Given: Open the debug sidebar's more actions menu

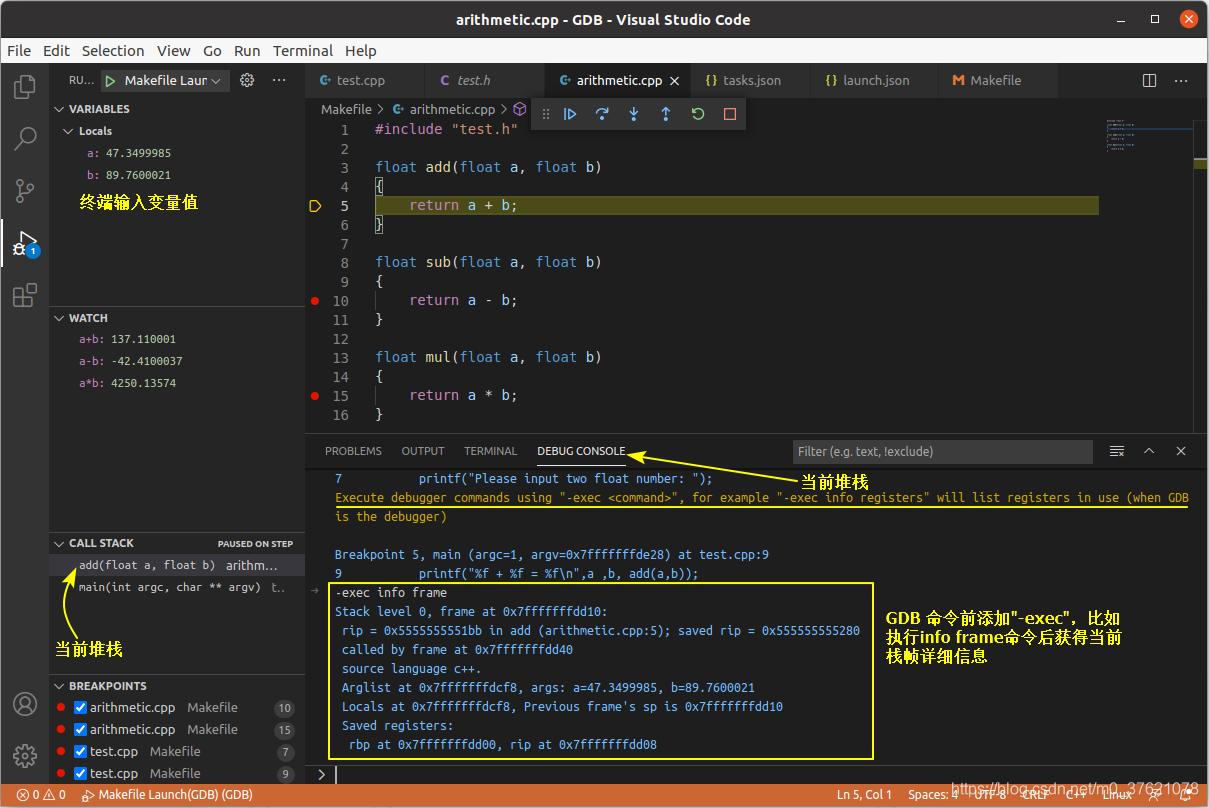Looking at the screenshot, I should point(279,80).
